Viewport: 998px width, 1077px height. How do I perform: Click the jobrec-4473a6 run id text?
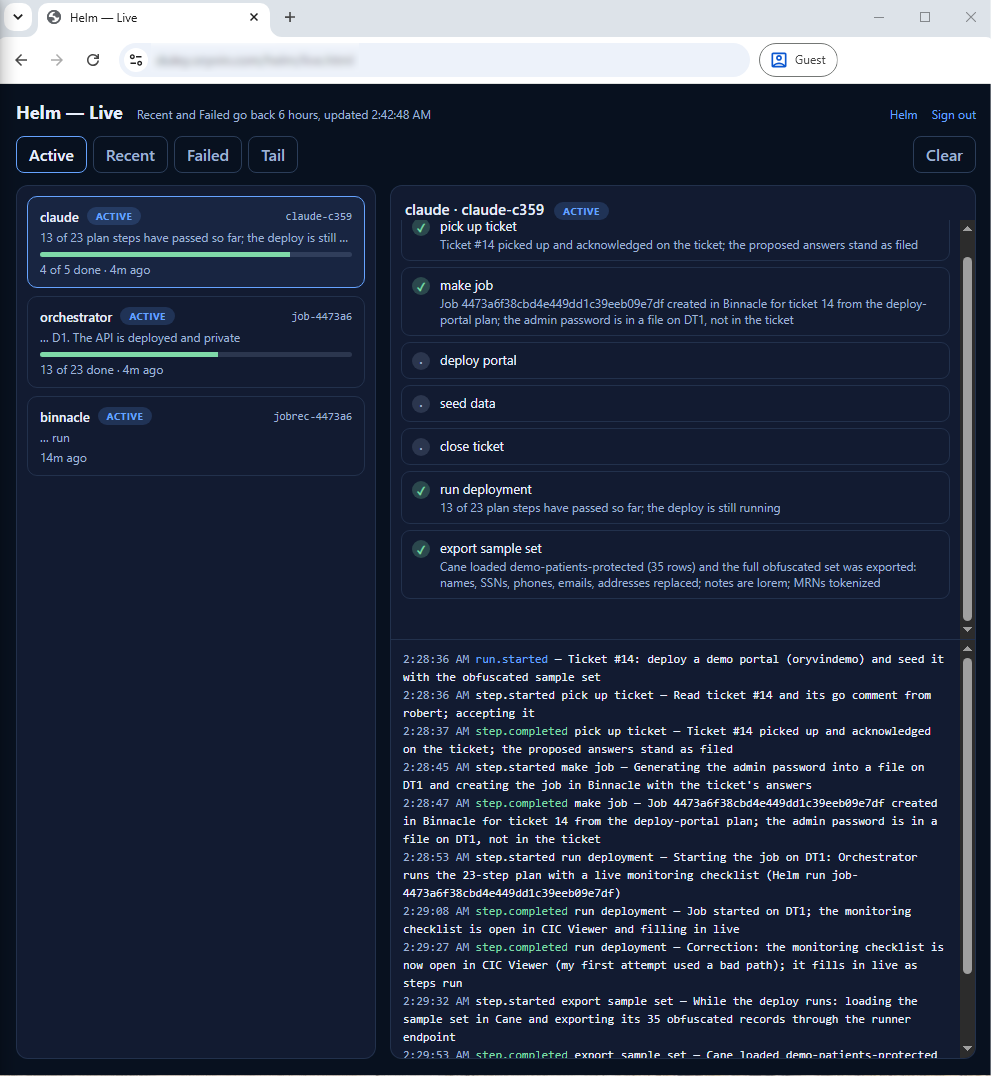pyautogui.click(x=313, y=417)
